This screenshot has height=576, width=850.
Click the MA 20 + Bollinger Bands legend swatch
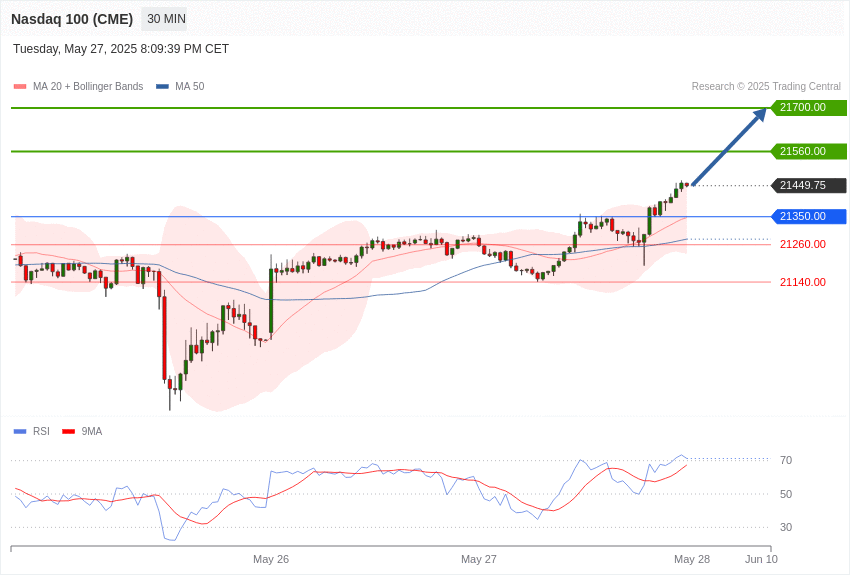click(x=20, y=87)
